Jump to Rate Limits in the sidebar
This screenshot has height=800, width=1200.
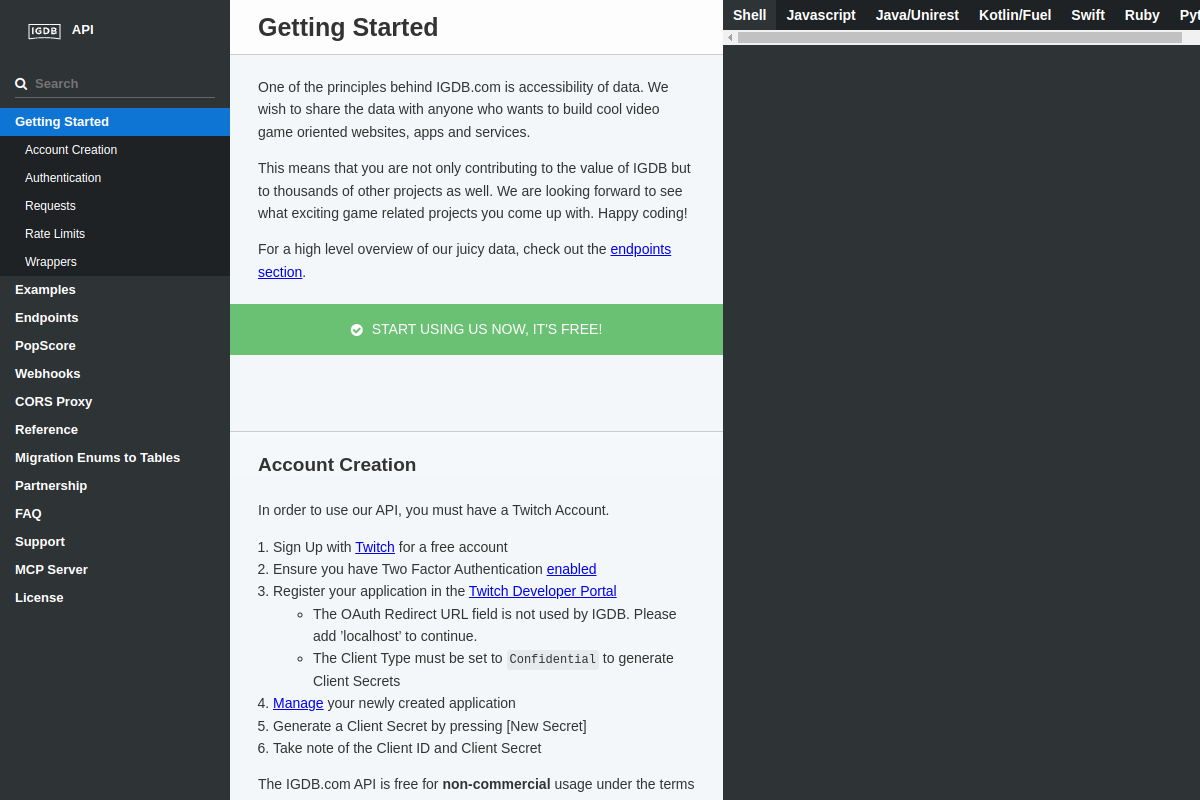pyautogui.click(x=115, y=234)
